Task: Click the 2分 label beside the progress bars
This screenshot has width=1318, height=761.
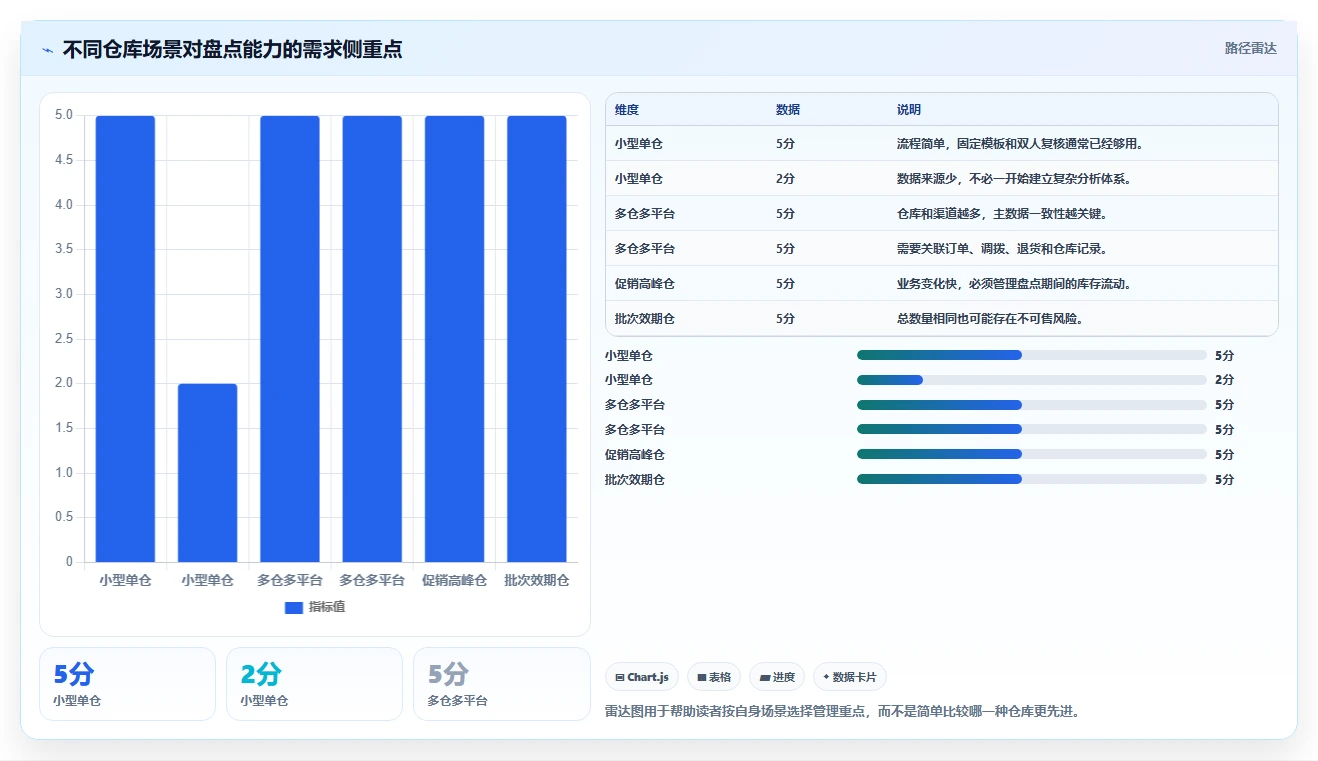Action: [x=1224, y=380]
